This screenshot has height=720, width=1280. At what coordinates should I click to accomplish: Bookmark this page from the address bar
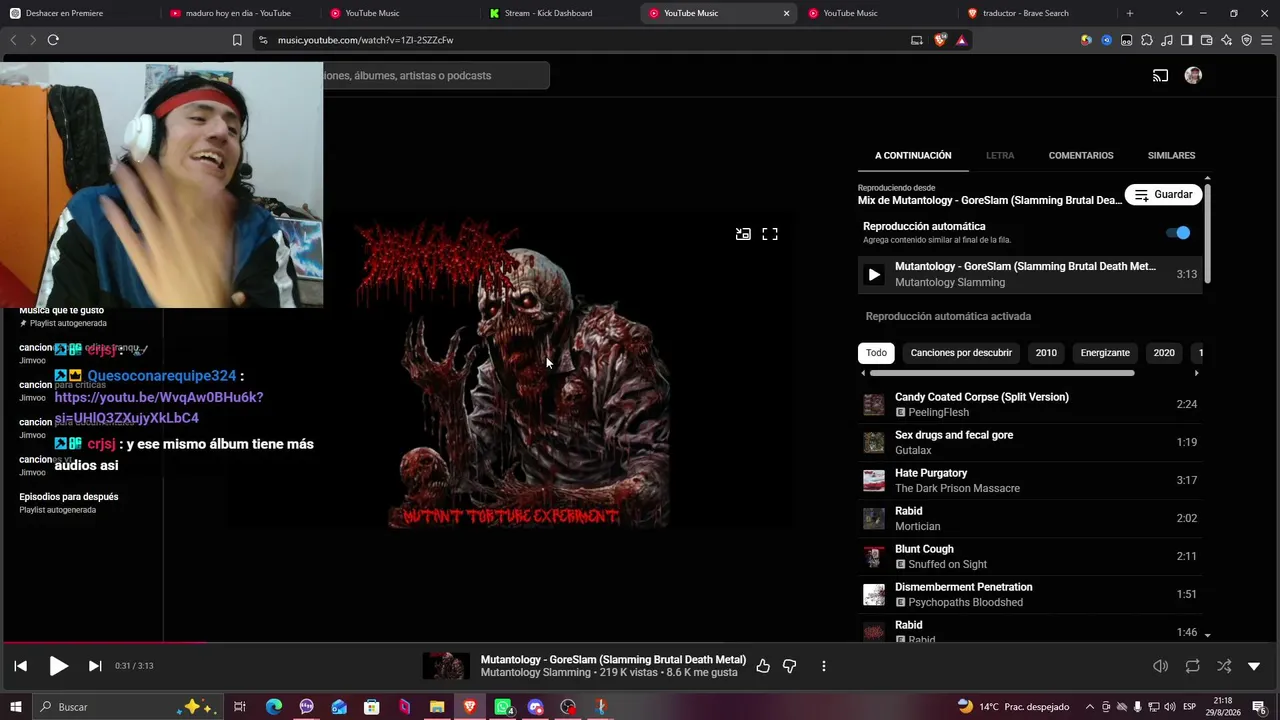237,40
